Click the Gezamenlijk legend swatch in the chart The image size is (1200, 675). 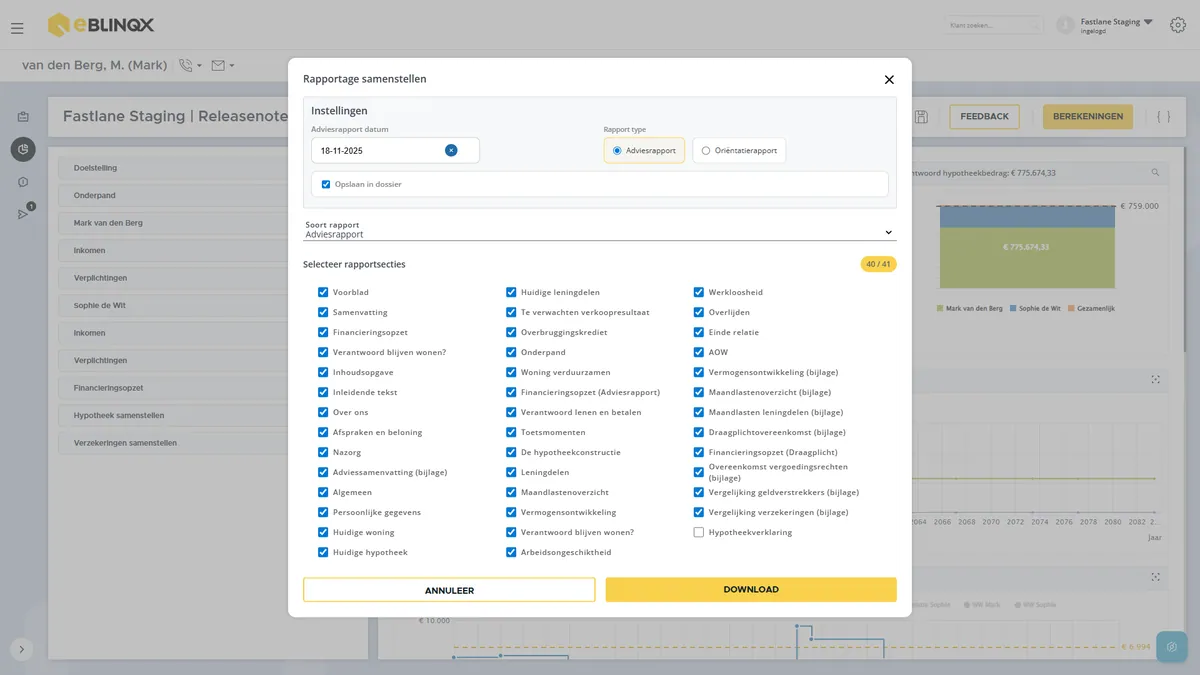tap(1071, 308)
